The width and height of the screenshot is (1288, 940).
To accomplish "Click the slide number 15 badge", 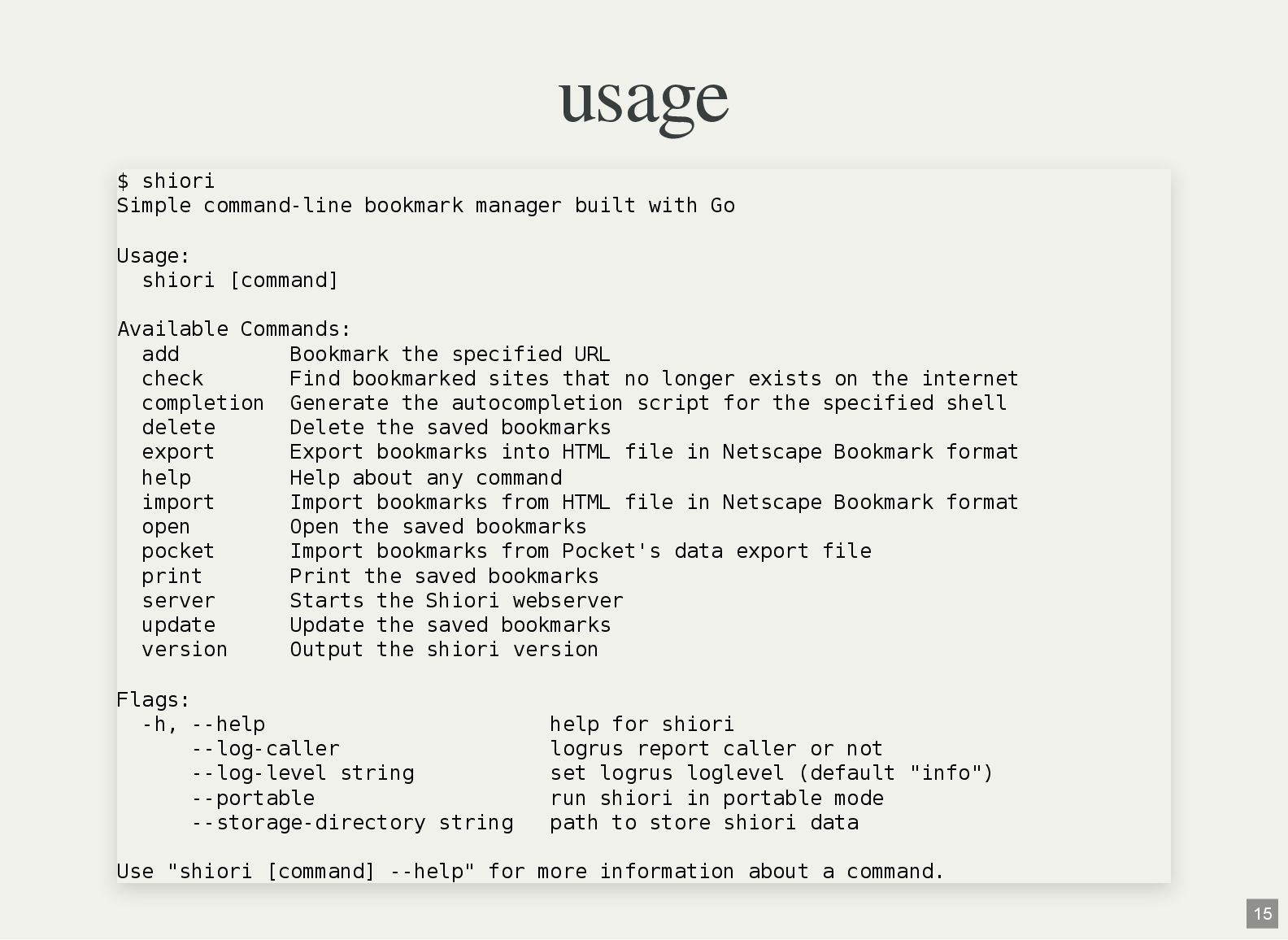I will coord(1262,914).
